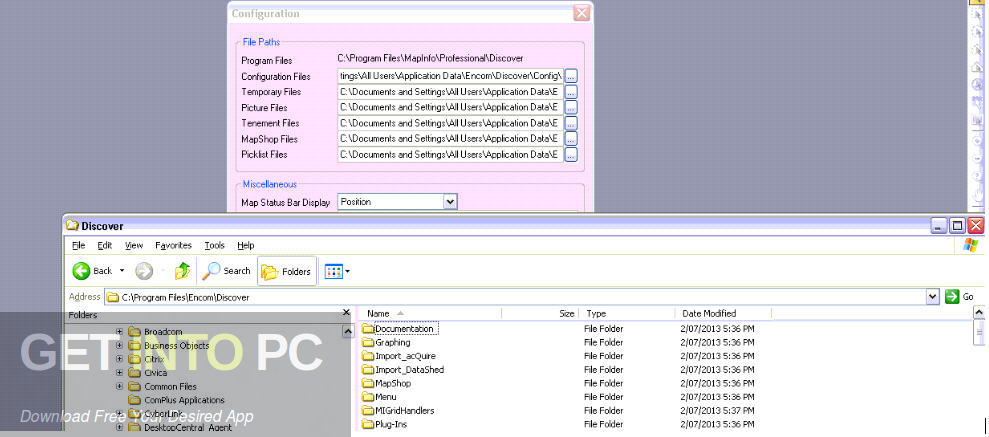989x437 pixels.
Task: Select Common Files folder in tree
Action: [170, 387]
